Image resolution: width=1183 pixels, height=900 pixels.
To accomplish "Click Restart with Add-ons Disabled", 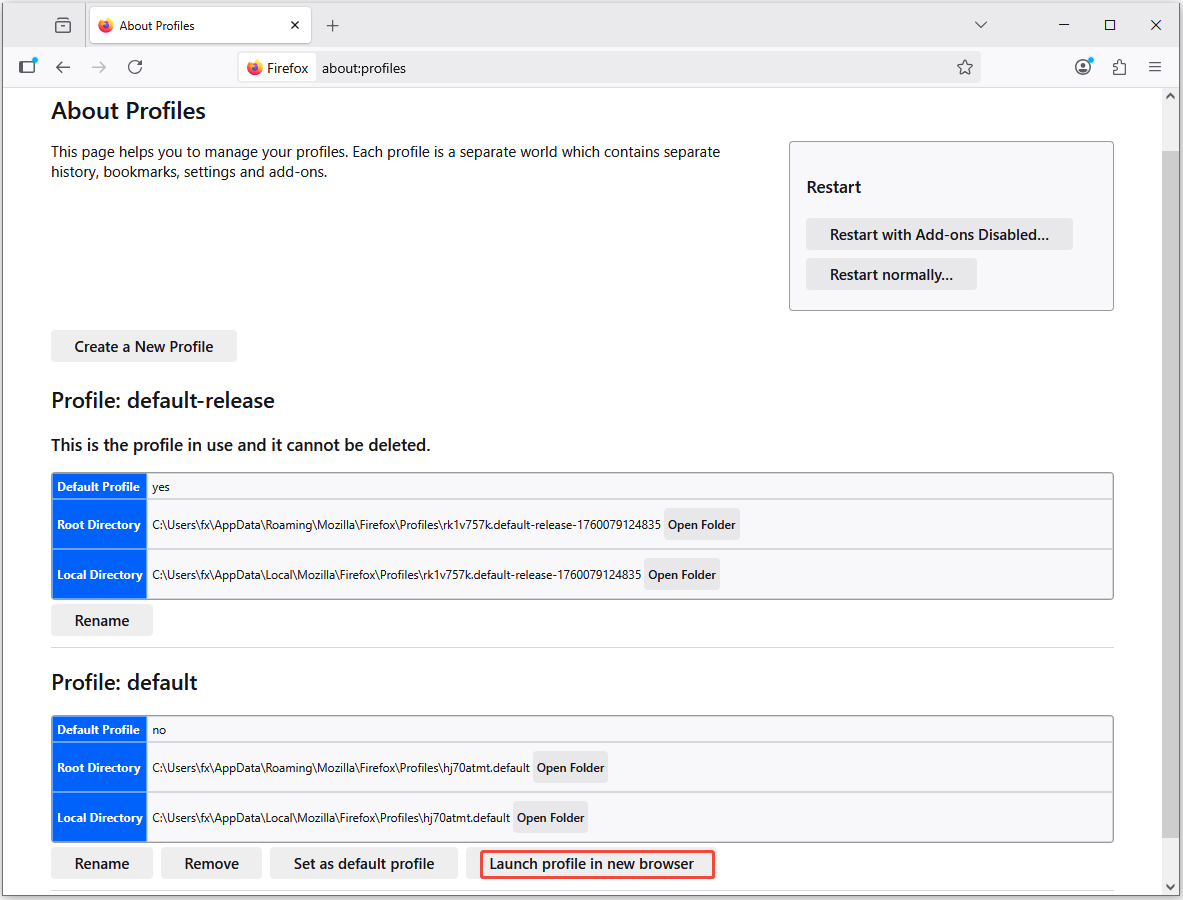I will 939,234.
